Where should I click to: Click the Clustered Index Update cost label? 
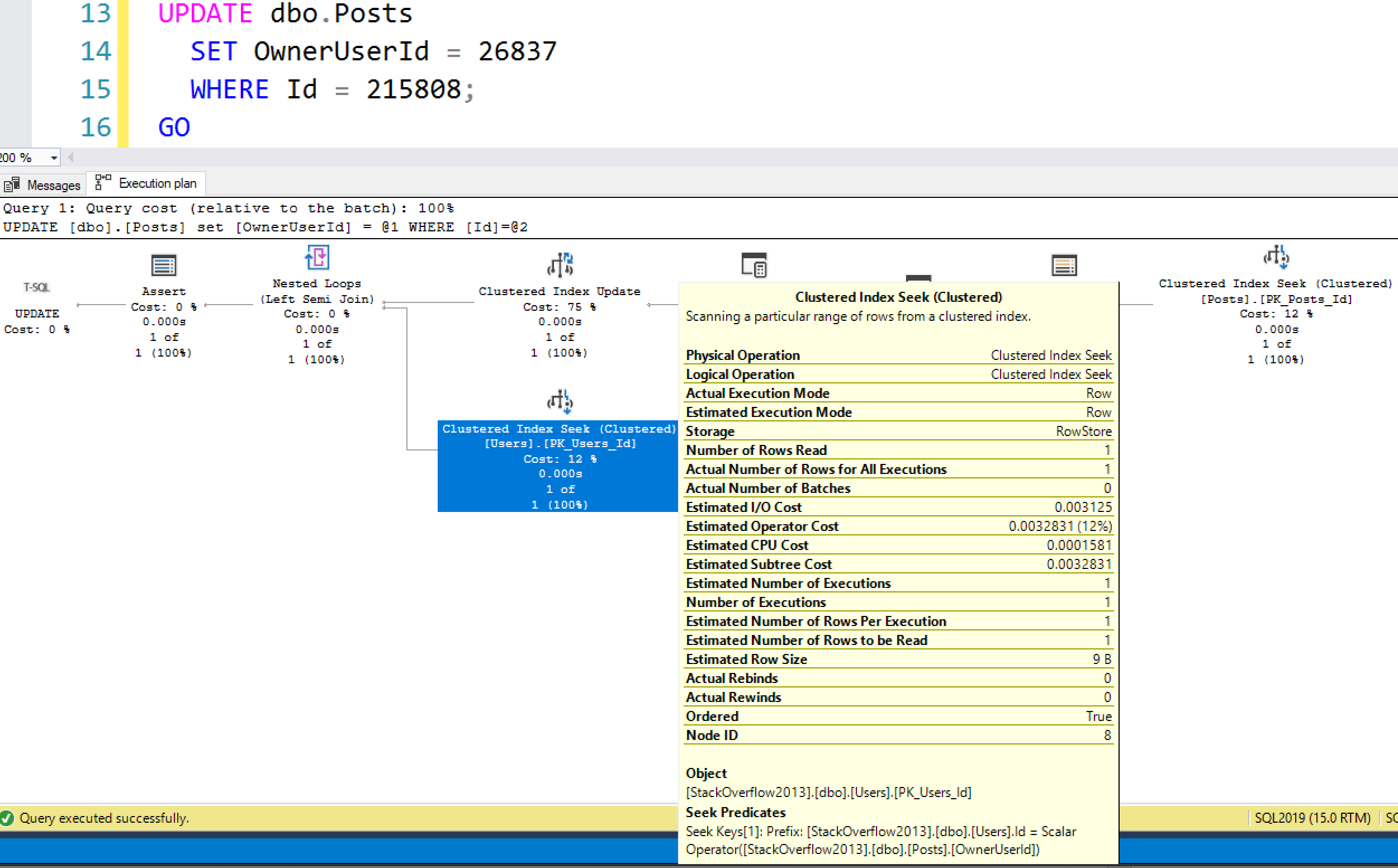pyautogui.click(x=559, y=307)
